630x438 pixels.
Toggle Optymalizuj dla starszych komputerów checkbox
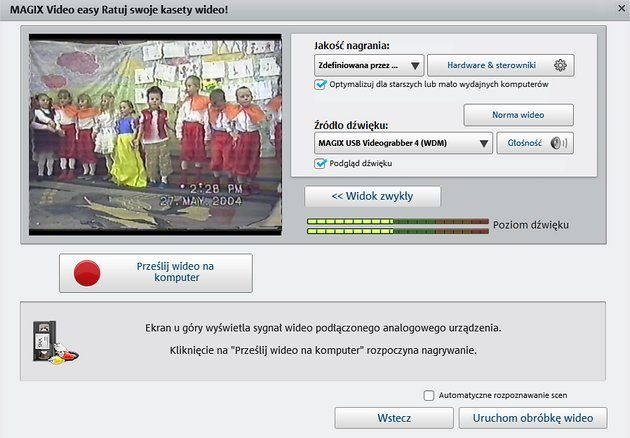(320, 84)
